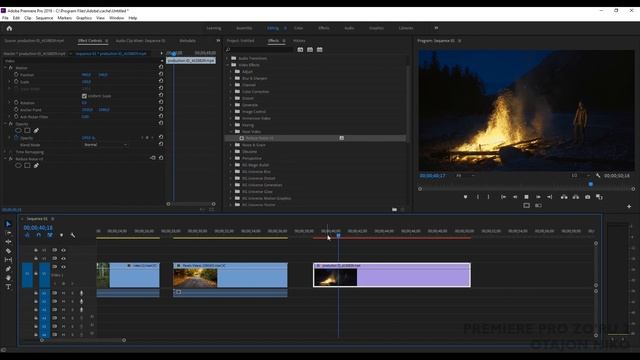Screen dimensions: 640x360
Task: Choose free draw bezier pen under Opacity
Action: [x=36, y=131]
